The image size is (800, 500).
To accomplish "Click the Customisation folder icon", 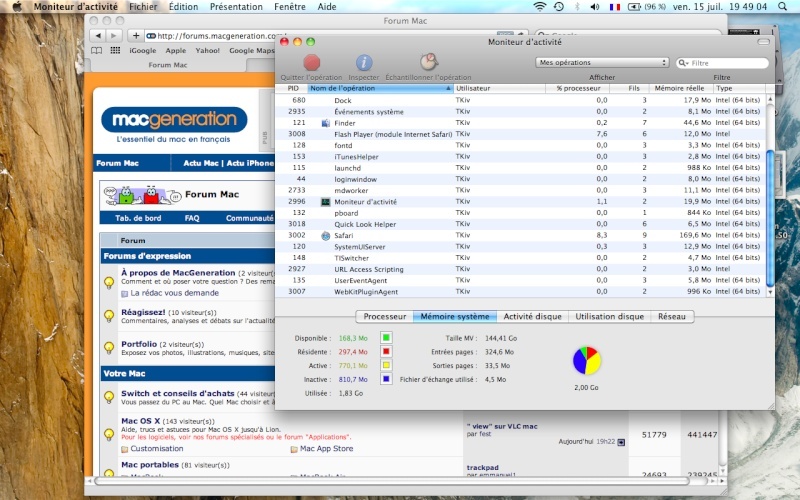I will tap(124, 449).
